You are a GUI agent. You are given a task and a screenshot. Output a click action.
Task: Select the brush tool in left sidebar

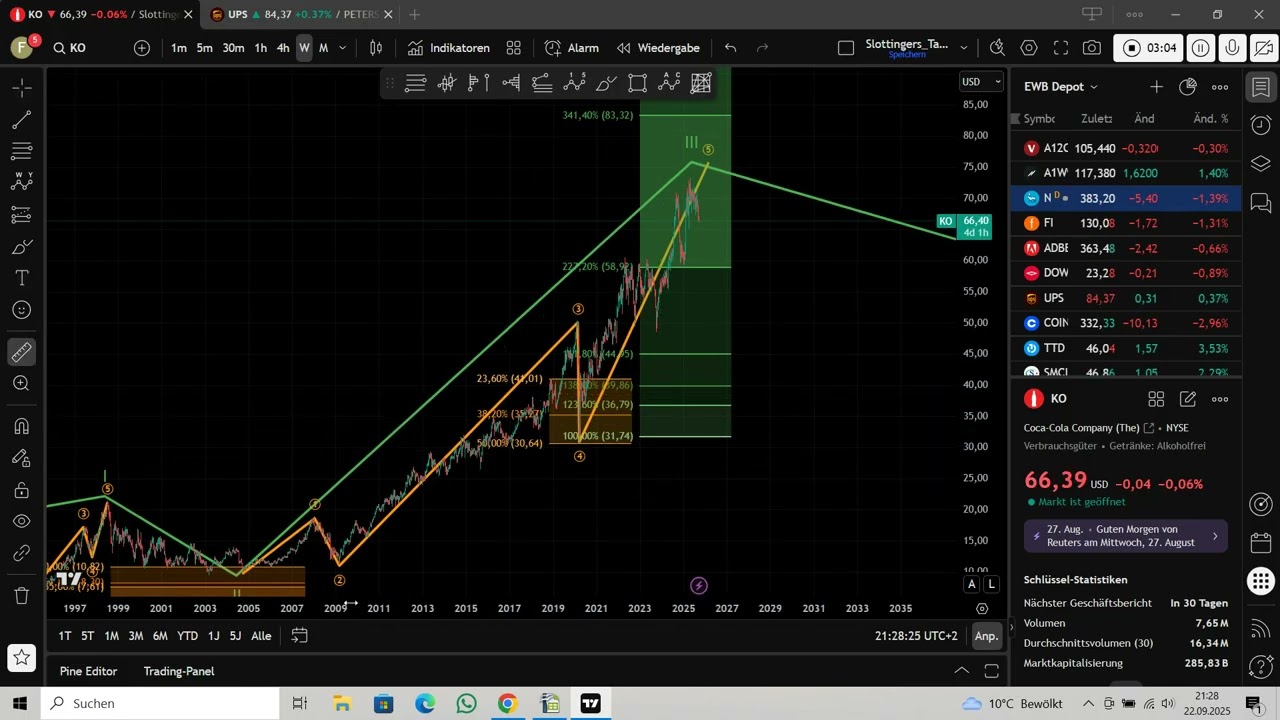(21, 246)
